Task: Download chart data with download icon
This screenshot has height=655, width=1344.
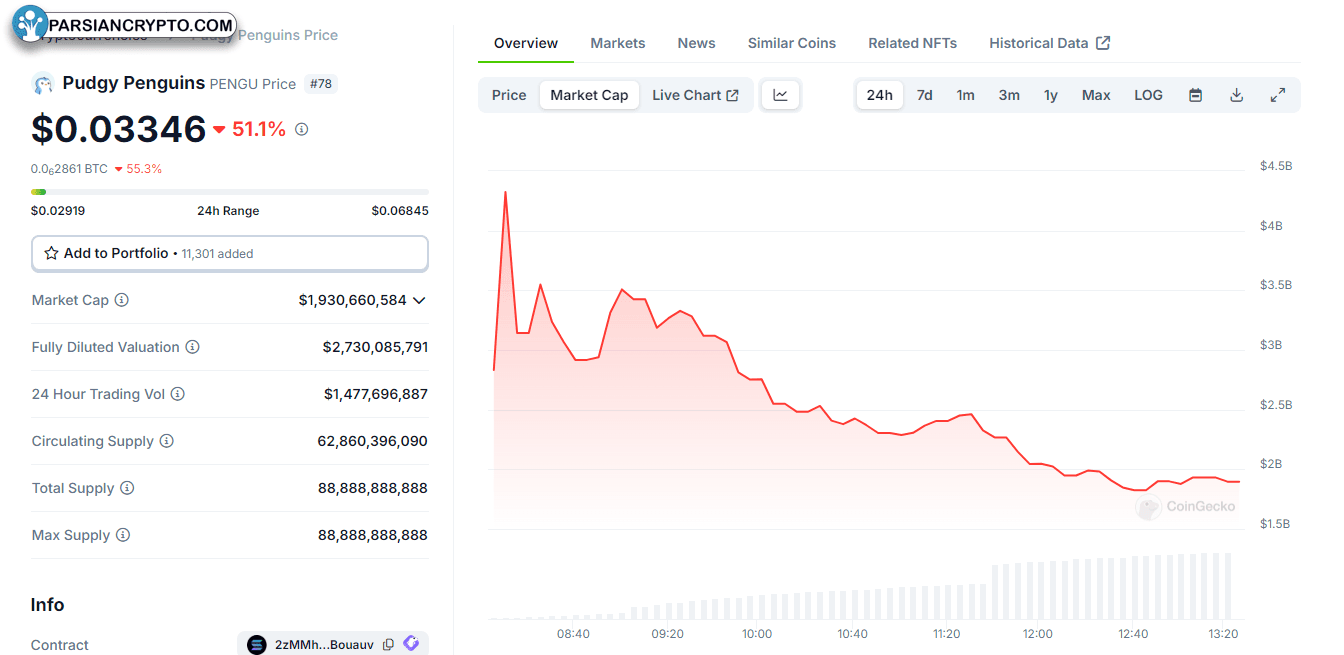Action: pos(1236,95)
